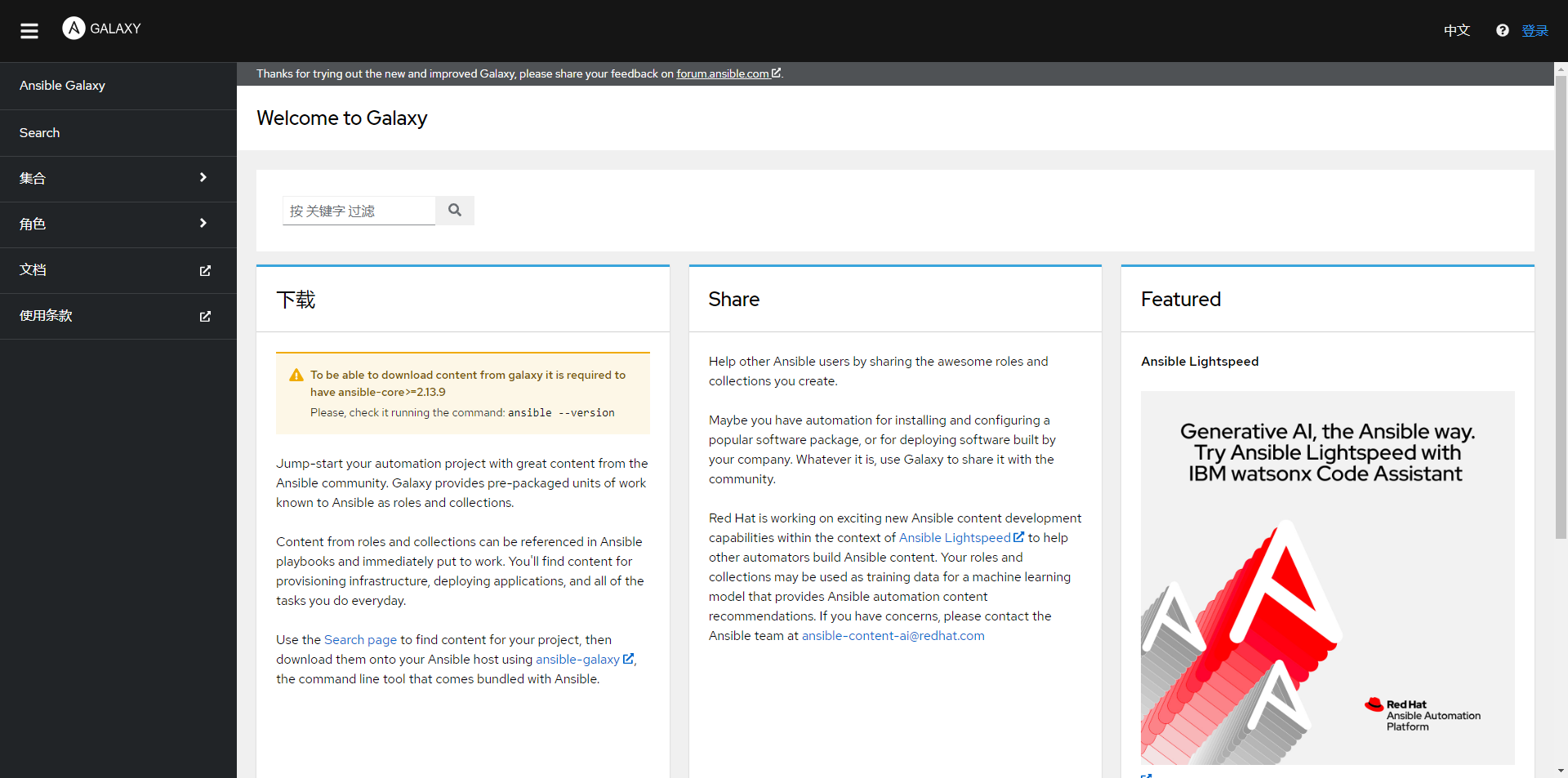1568x778 pixels.
Task: Open the Search page link
Action: pyautogui.click(x=360, y=639)
